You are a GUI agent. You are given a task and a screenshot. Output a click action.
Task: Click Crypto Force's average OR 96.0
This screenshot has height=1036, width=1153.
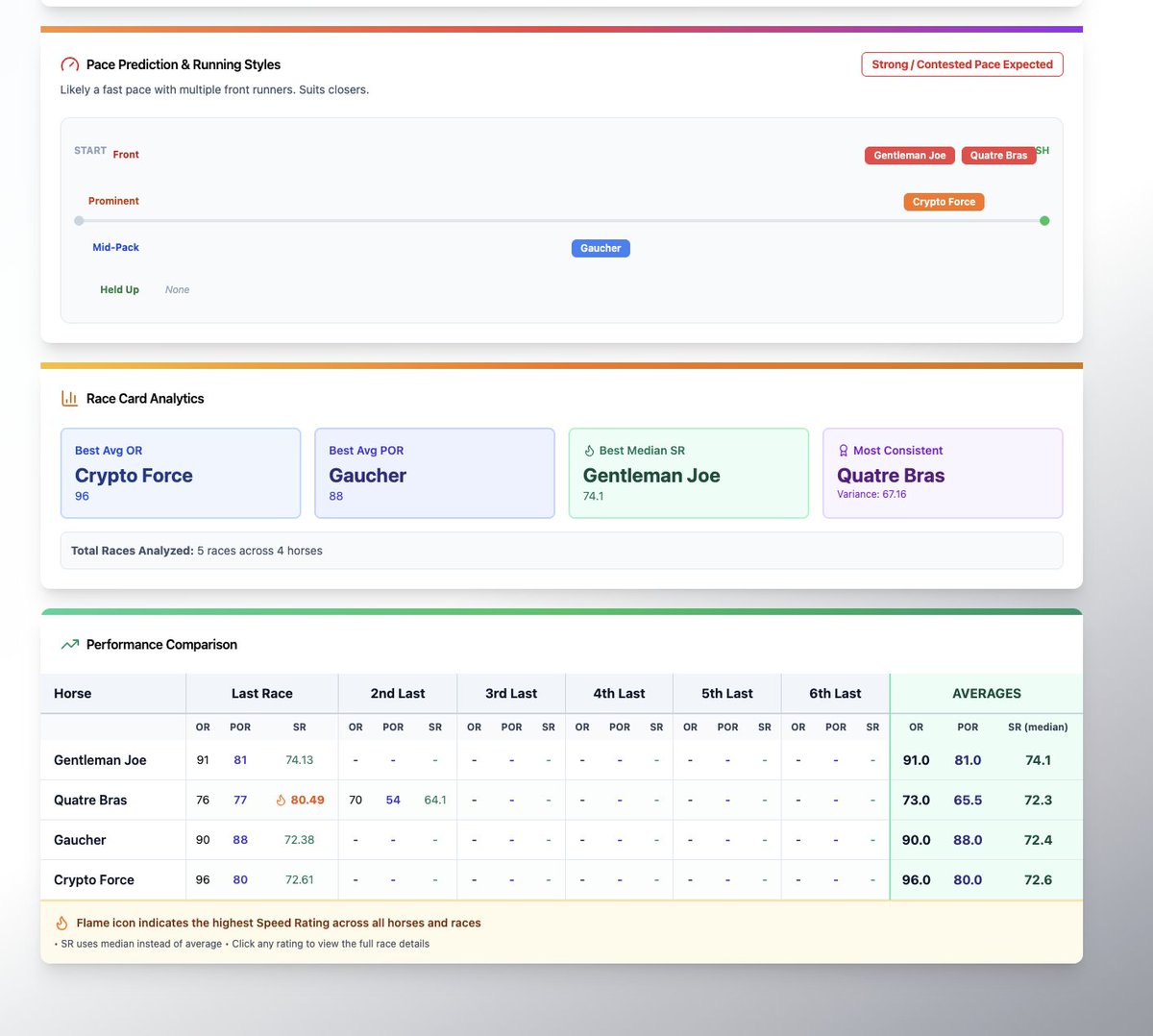click(x=916, y=879)
